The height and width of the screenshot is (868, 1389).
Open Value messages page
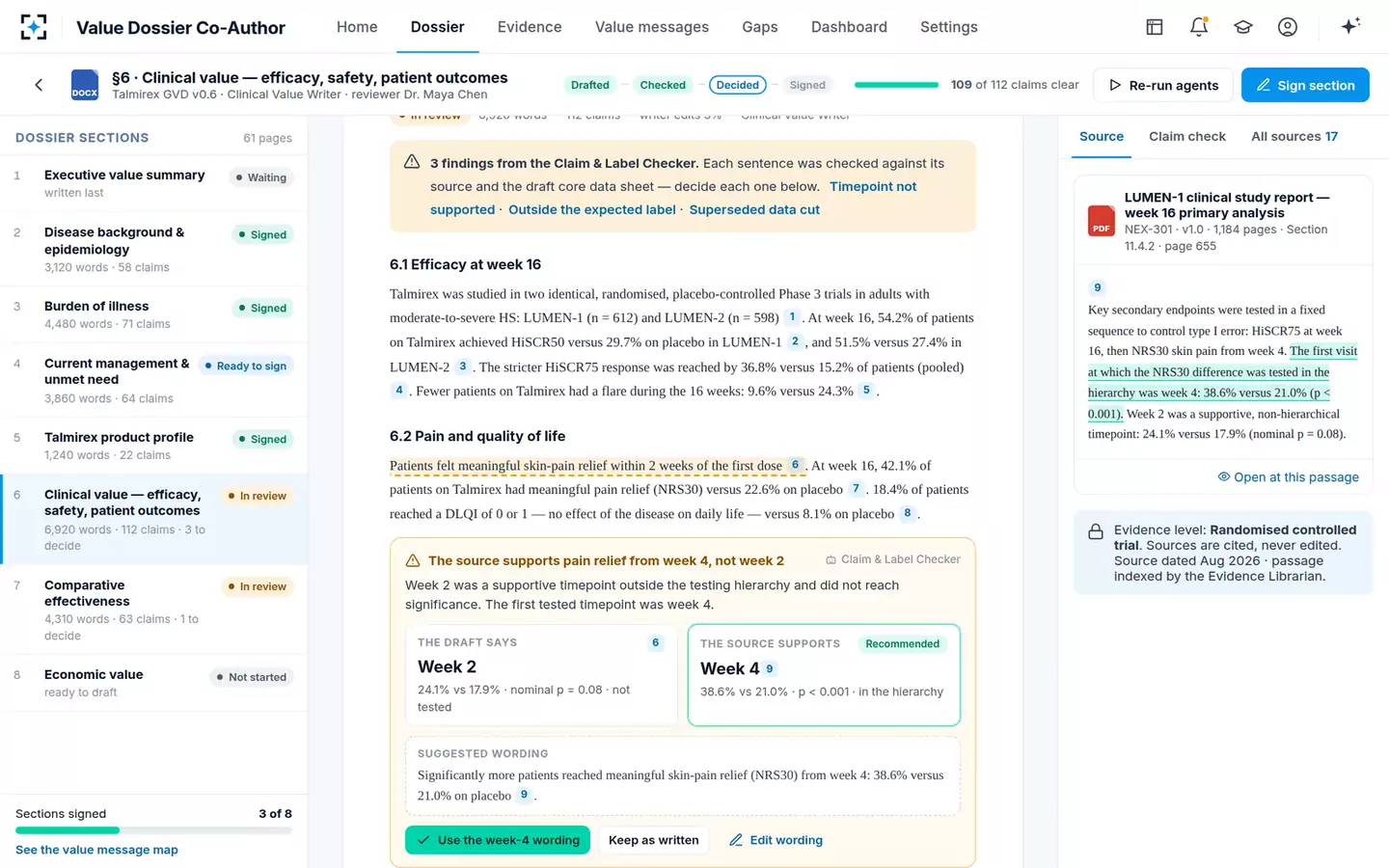(x=652, y=27)
